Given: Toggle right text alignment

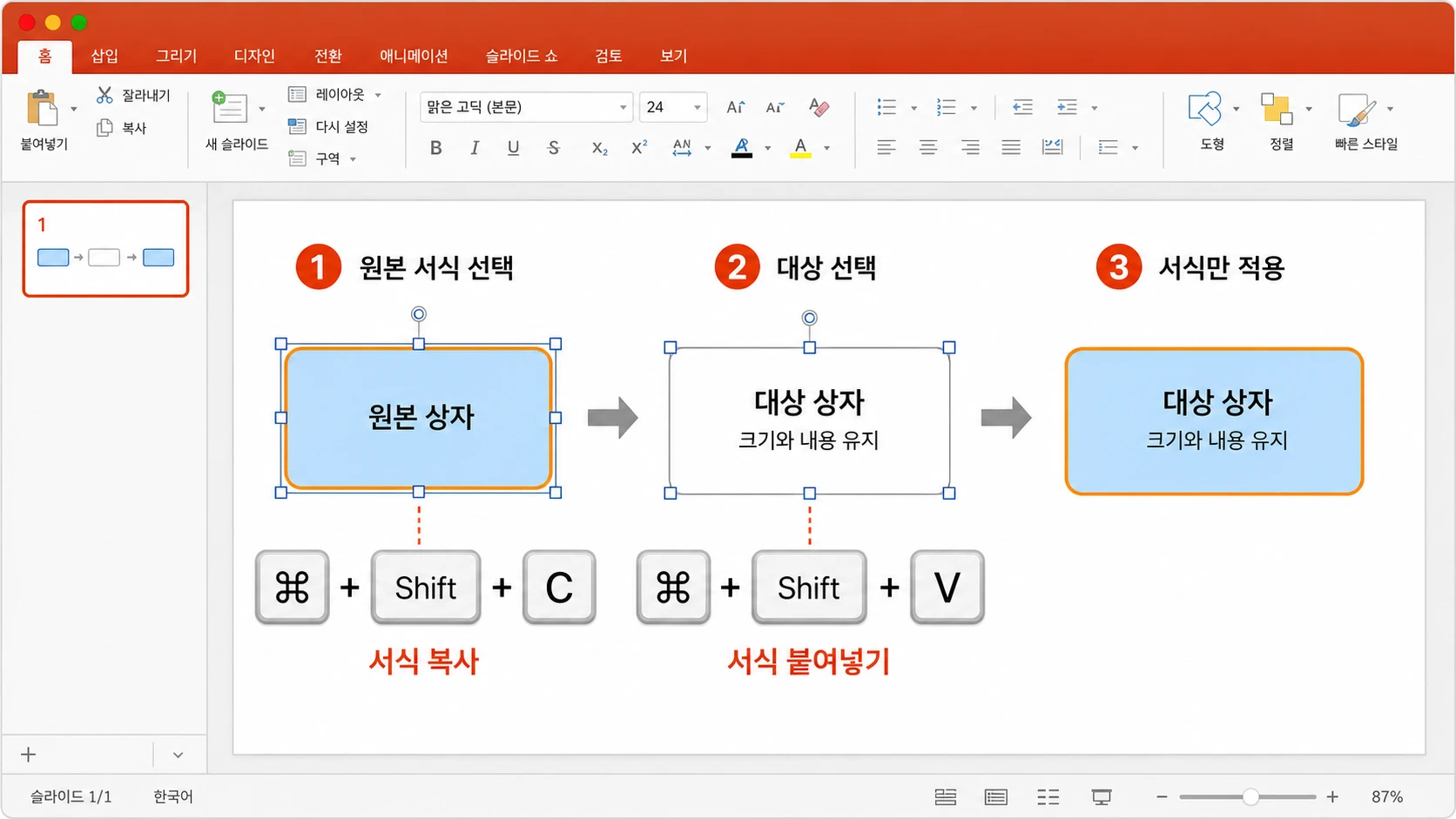Looking at the screenshot, I should 970,147.
